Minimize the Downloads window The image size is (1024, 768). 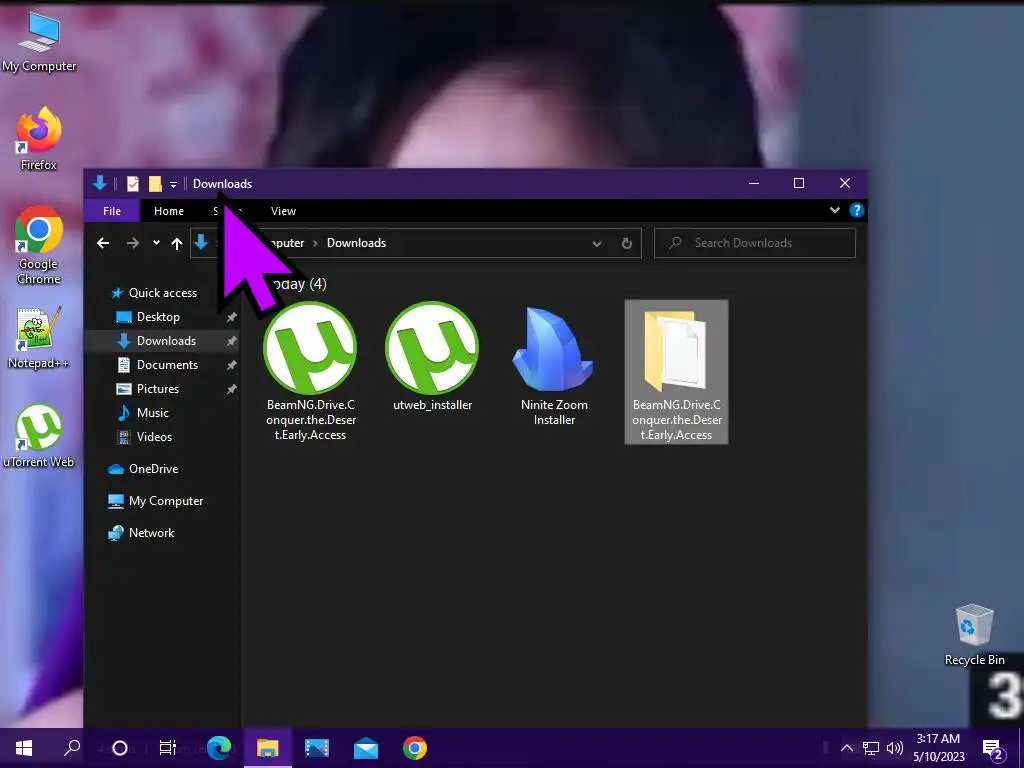point(754,184)
